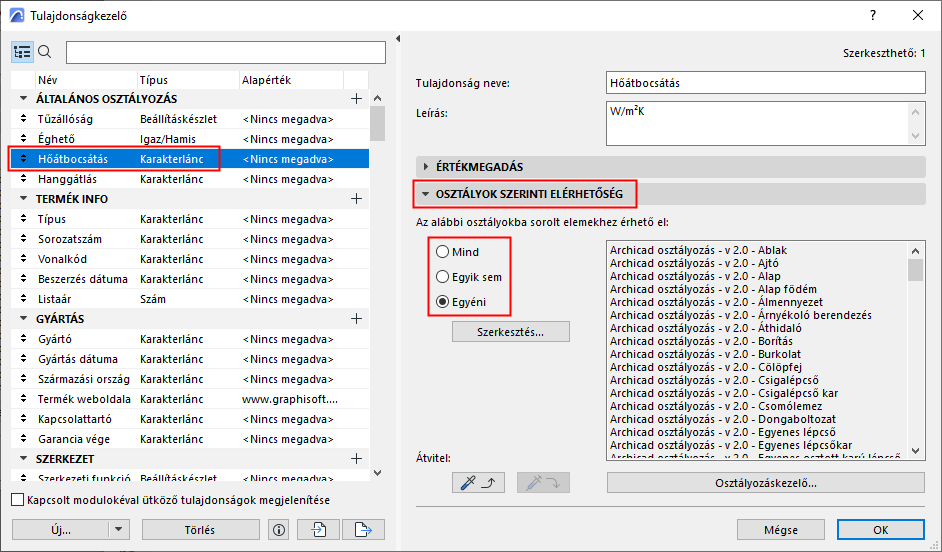Collapse OSZTÁLYOK SZERINTI ELÉRHETŐSÉG section
This screenshot has height=552, width=942.
point(426,194)
